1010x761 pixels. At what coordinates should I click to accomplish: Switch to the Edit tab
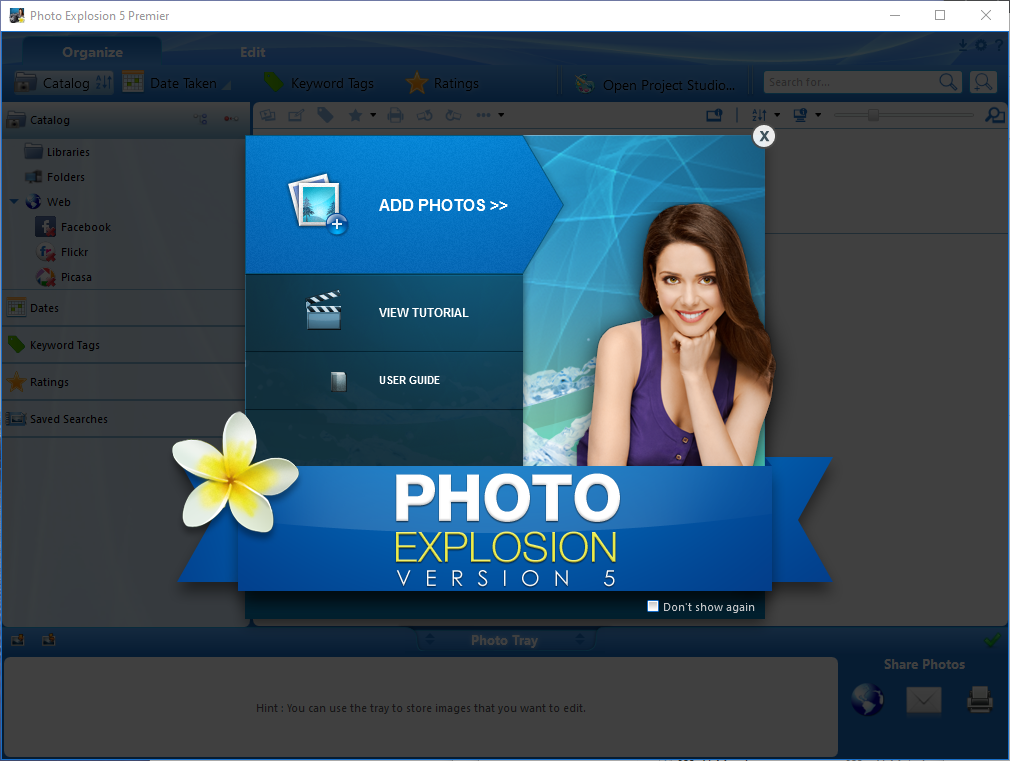click(x=252, y=52)
